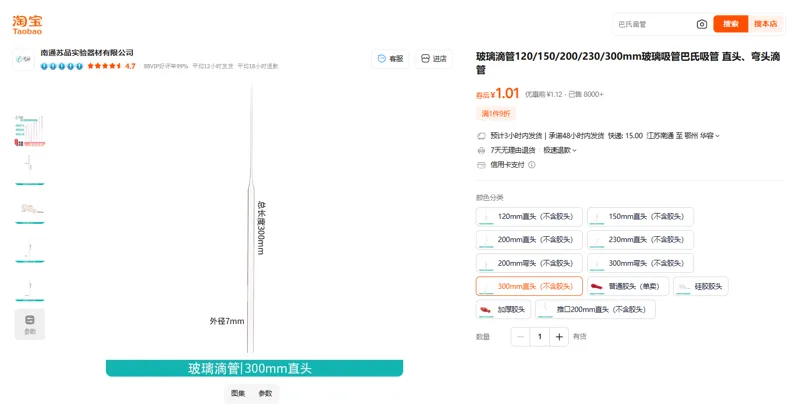Open the Taobao logo home link
The image size is (800, 418).
pyautogui.click(x=28, y=24)
